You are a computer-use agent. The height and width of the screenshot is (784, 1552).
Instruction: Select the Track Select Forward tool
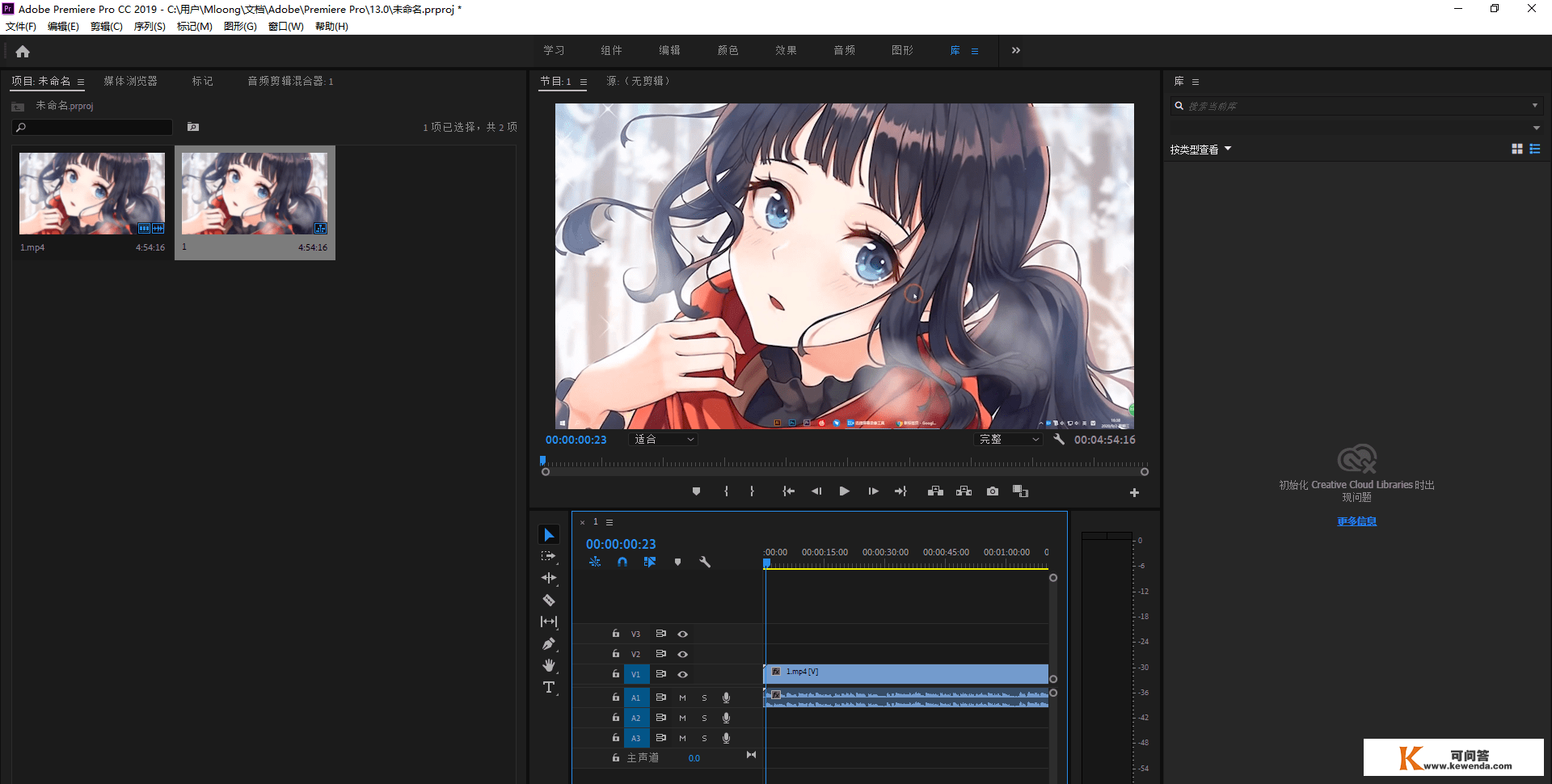pyautogui.click(x=549, y=556)
